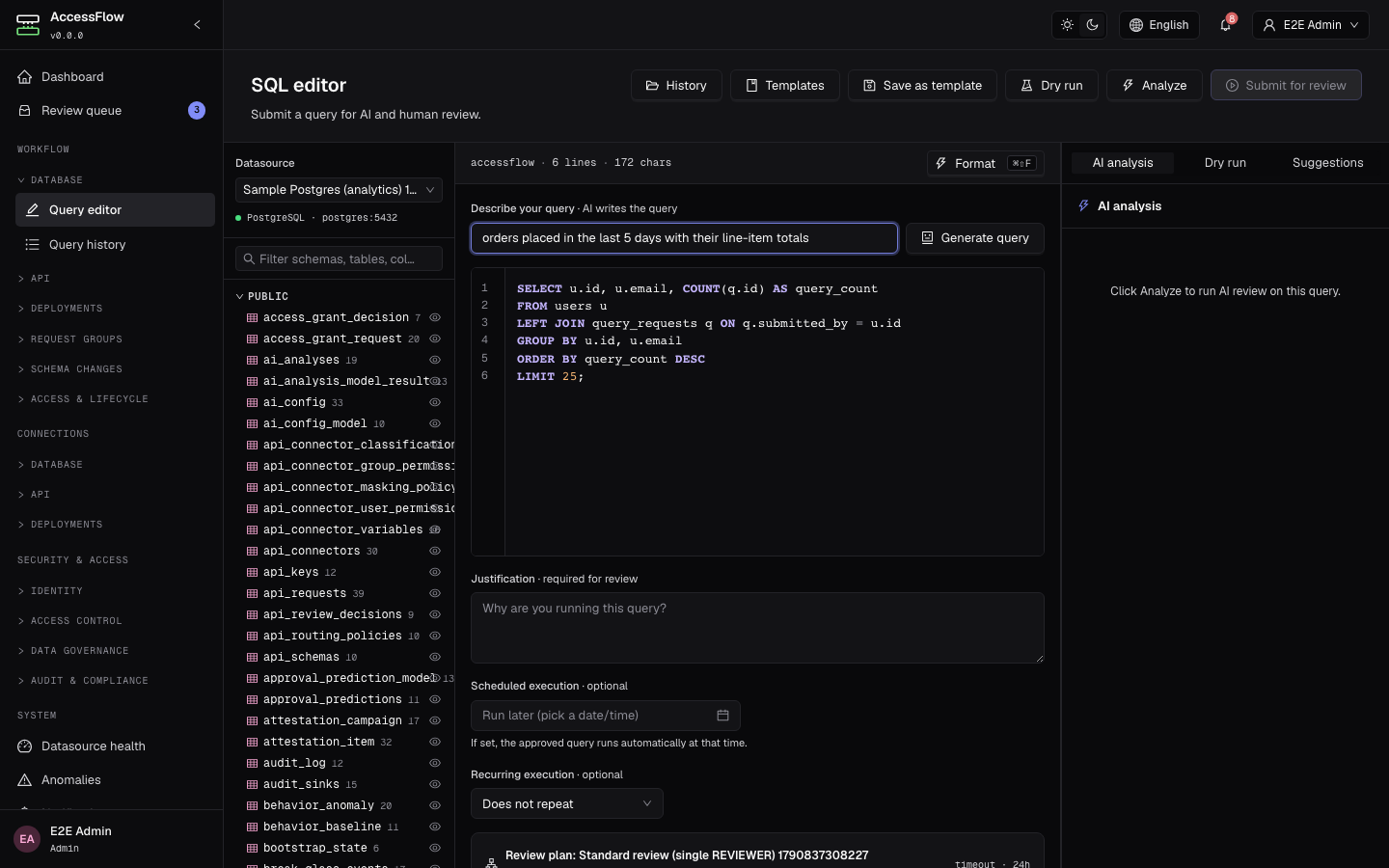Screen dimensions: 1389x868
Task: Select the api_schemas table row
Action: coord(339,657)
